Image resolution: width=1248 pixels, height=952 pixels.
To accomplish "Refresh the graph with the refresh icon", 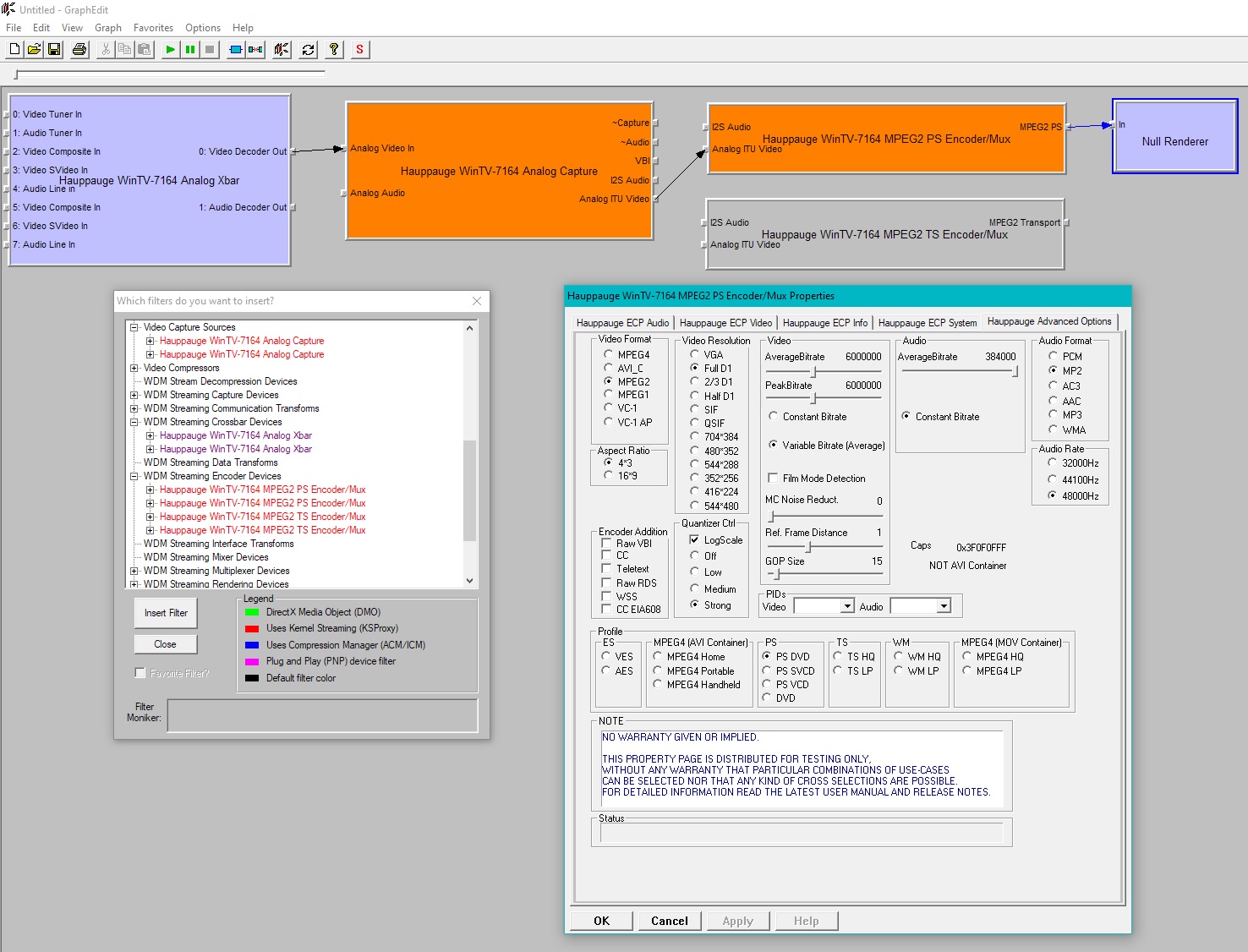I will (308, 50).
